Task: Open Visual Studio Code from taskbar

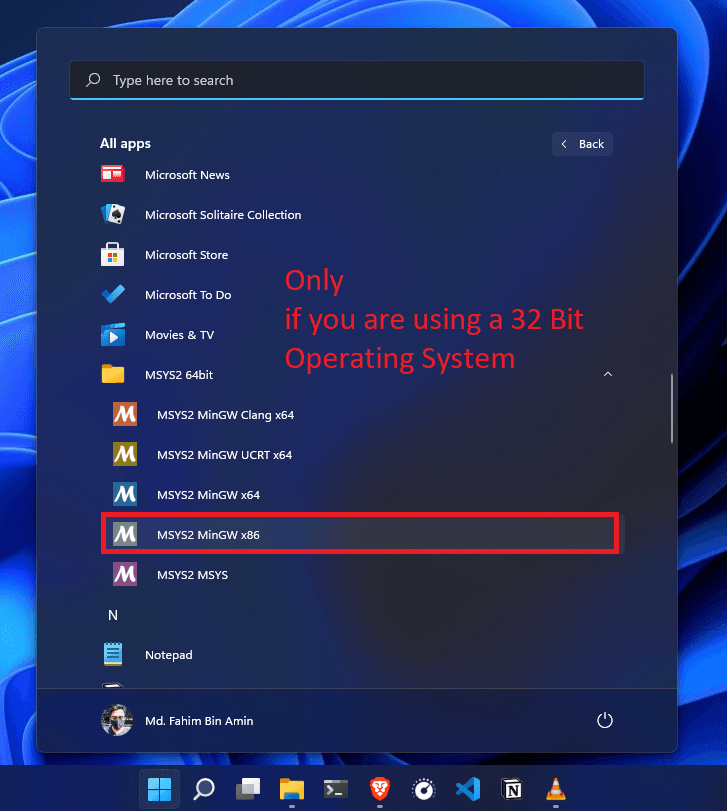Action: (468, 789)
